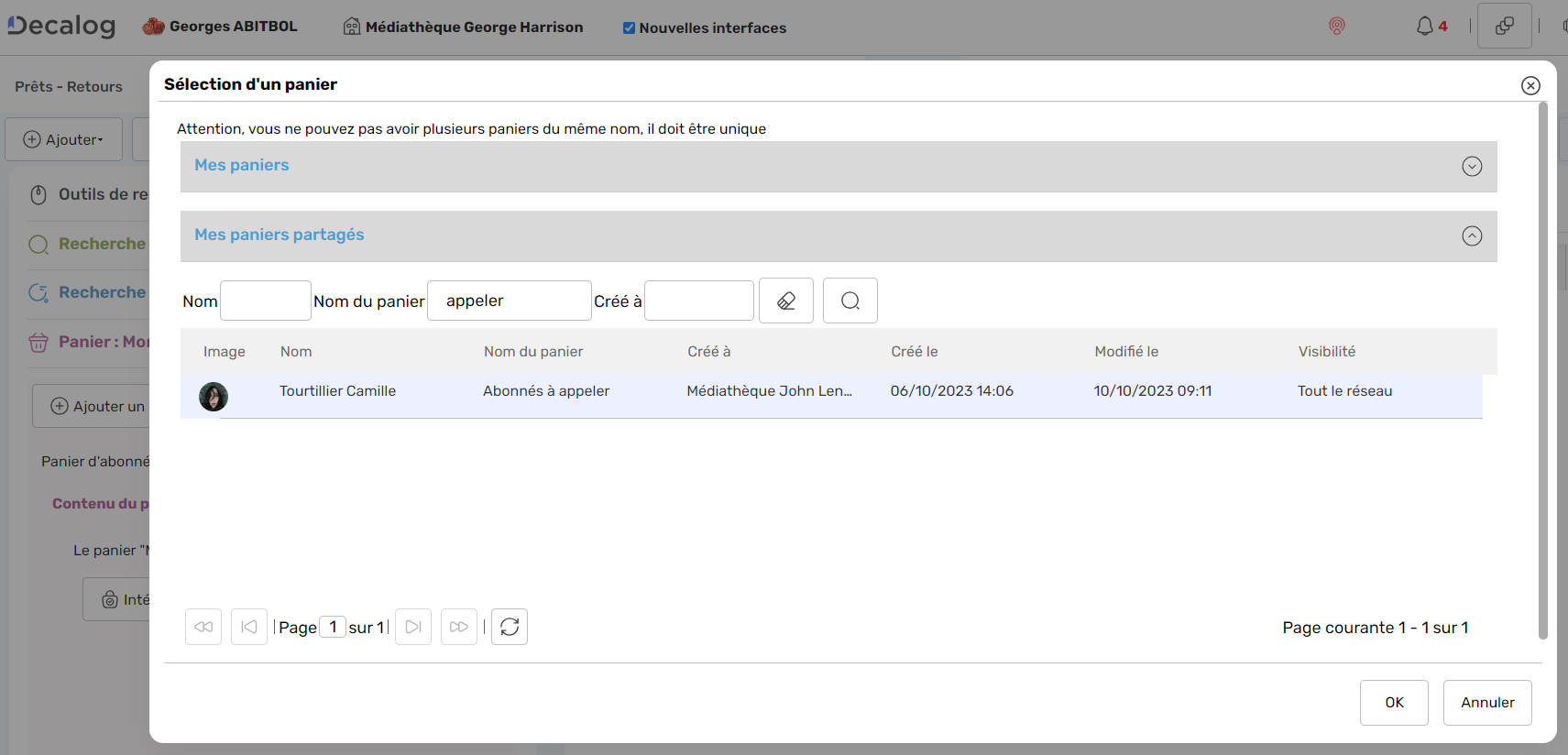Go to the next page arrow
Viewport: 1568px width, 755px height.
[413, 627]
